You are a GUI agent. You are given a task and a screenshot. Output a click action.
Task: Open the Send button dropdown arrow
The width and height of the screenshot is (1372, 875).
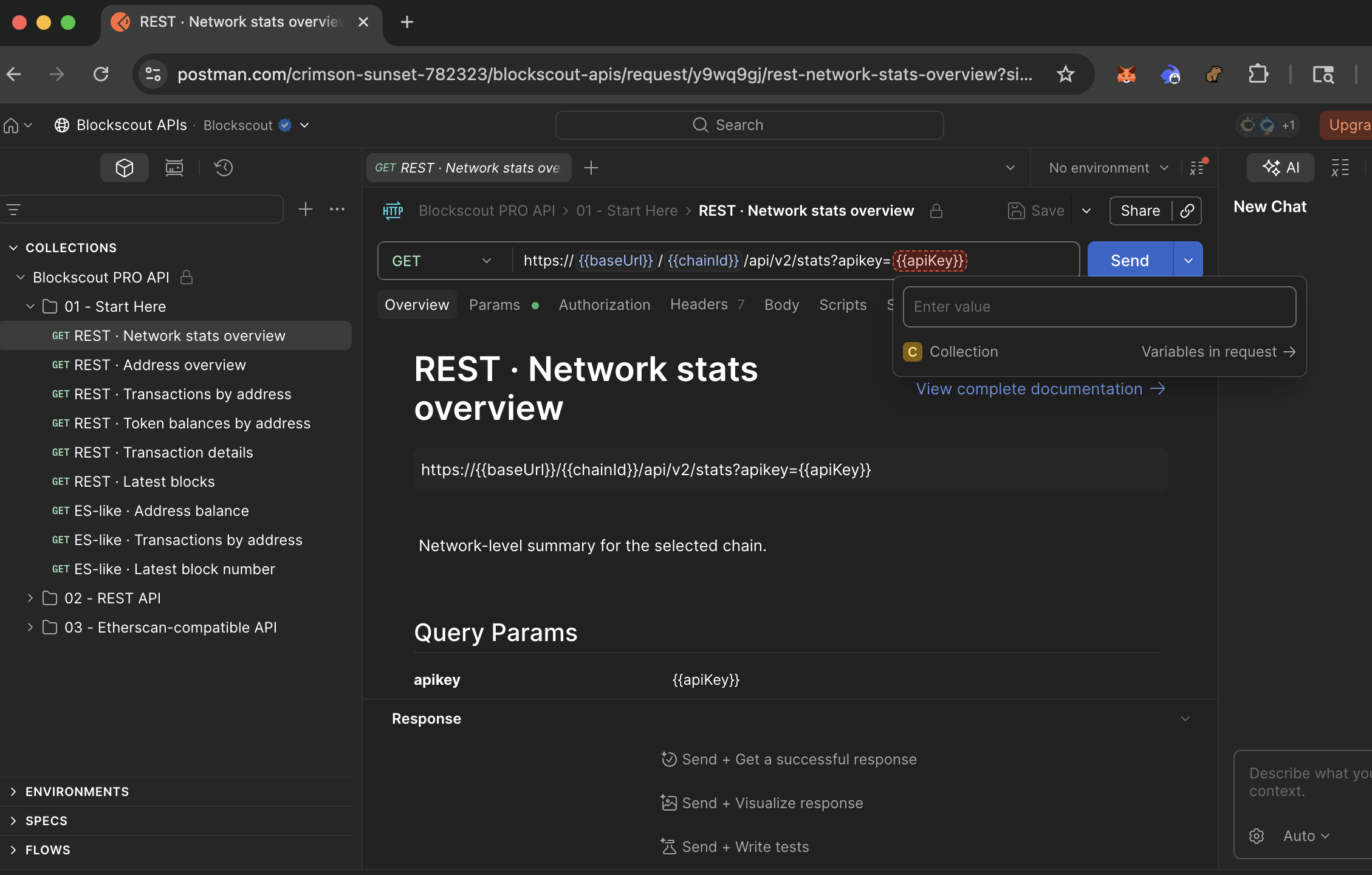point(1188,260)
